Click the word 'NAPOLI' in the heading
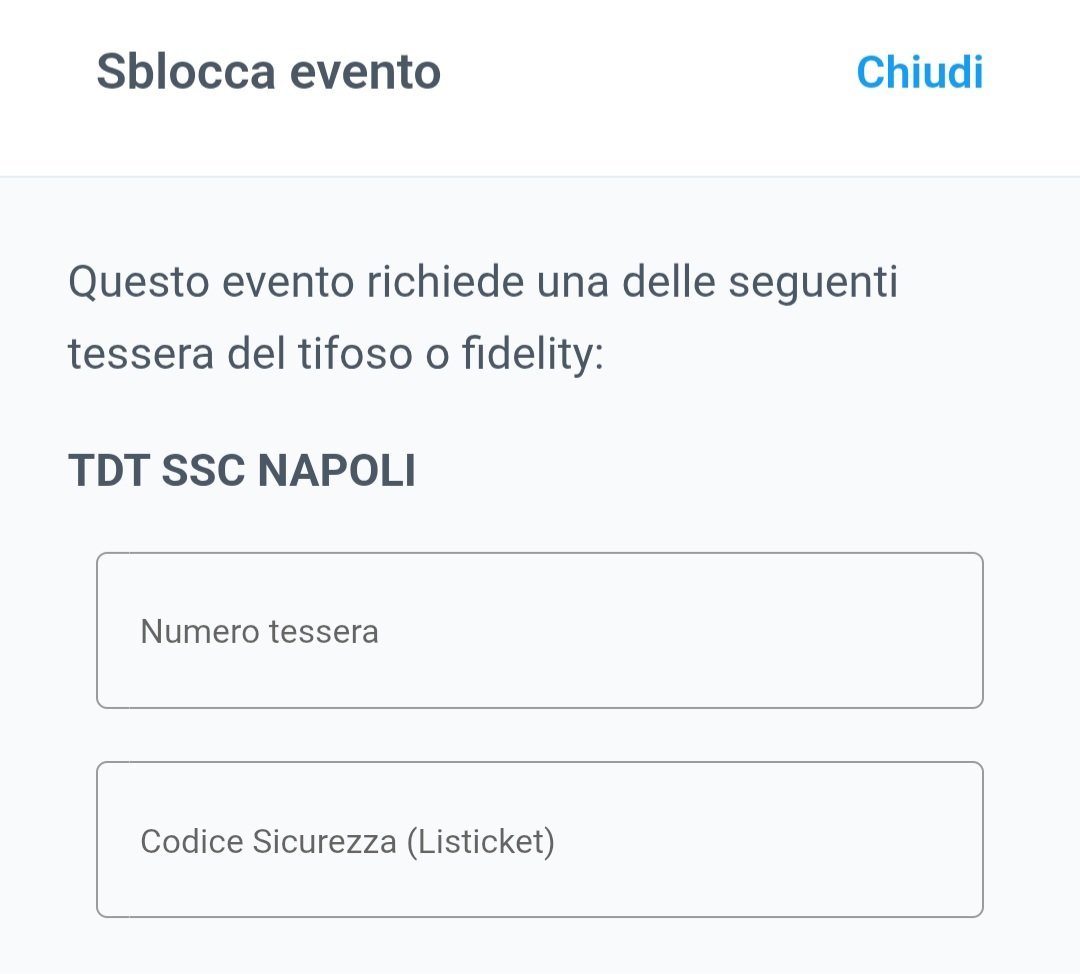Image resolution: width=1080 pixels, height=974 pixels. [336, 471]
